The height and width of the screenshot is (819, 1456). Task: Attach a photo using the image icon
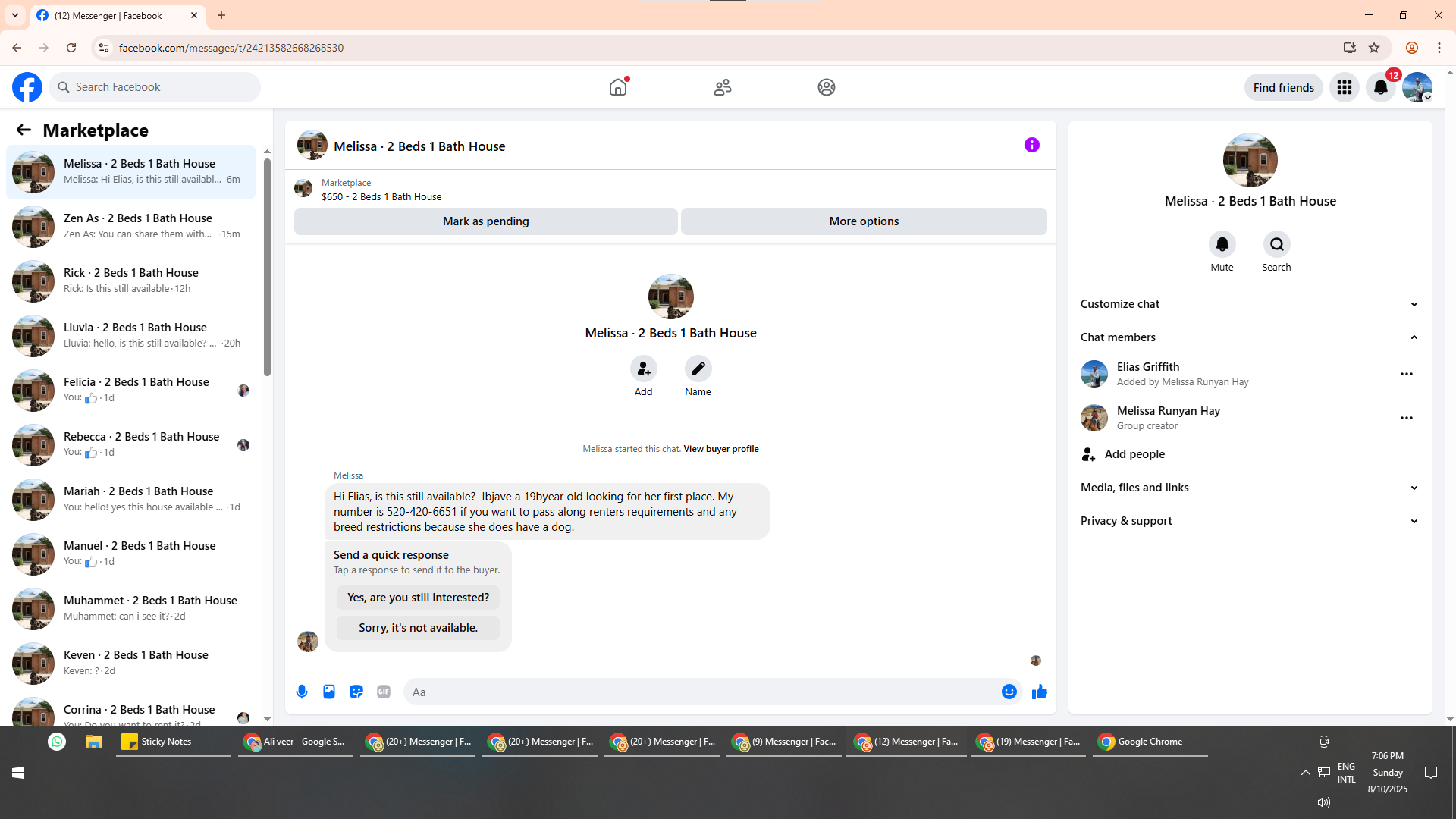(329, 692)
